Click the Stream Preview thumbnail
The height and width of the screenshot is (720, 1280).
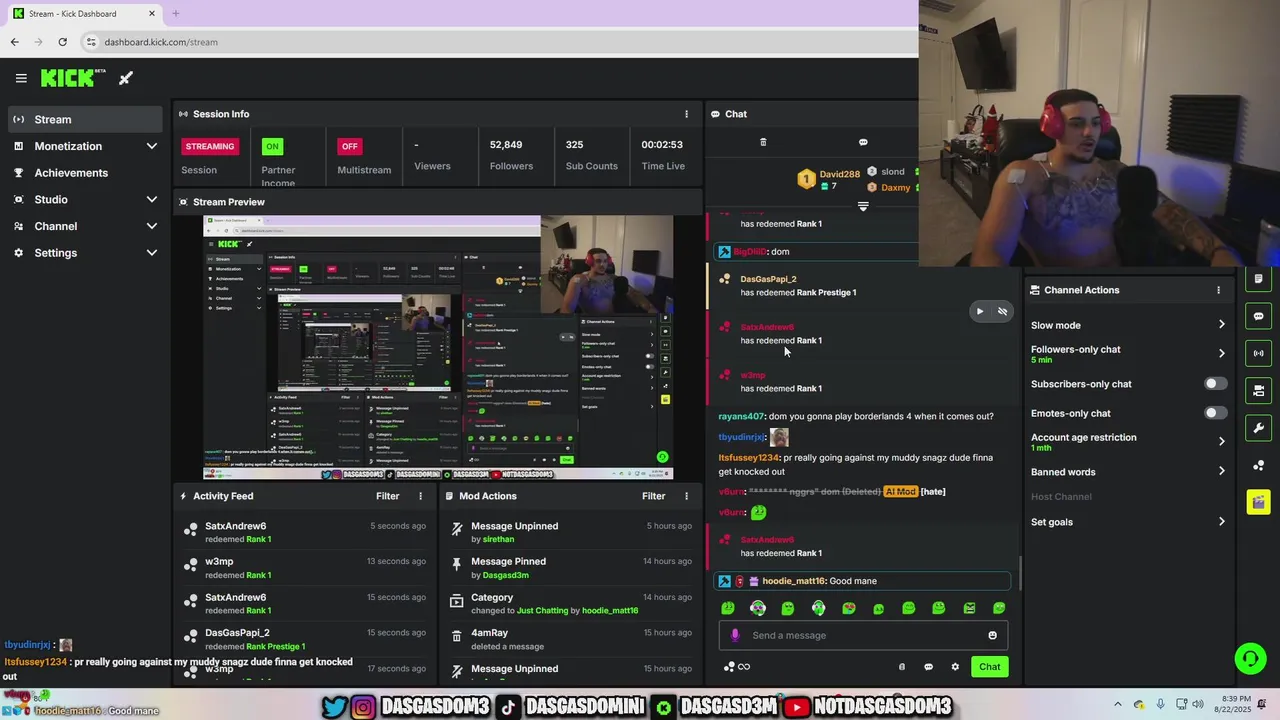coord(438,348)
